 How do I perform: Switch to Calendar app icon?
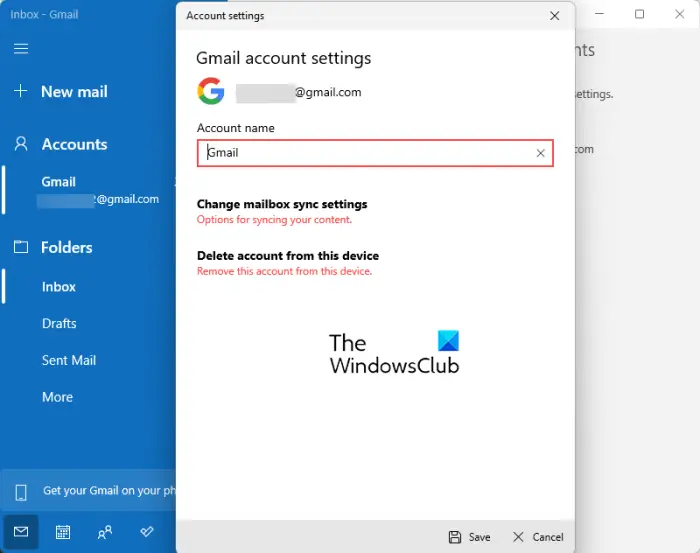(x=62, y=532)
